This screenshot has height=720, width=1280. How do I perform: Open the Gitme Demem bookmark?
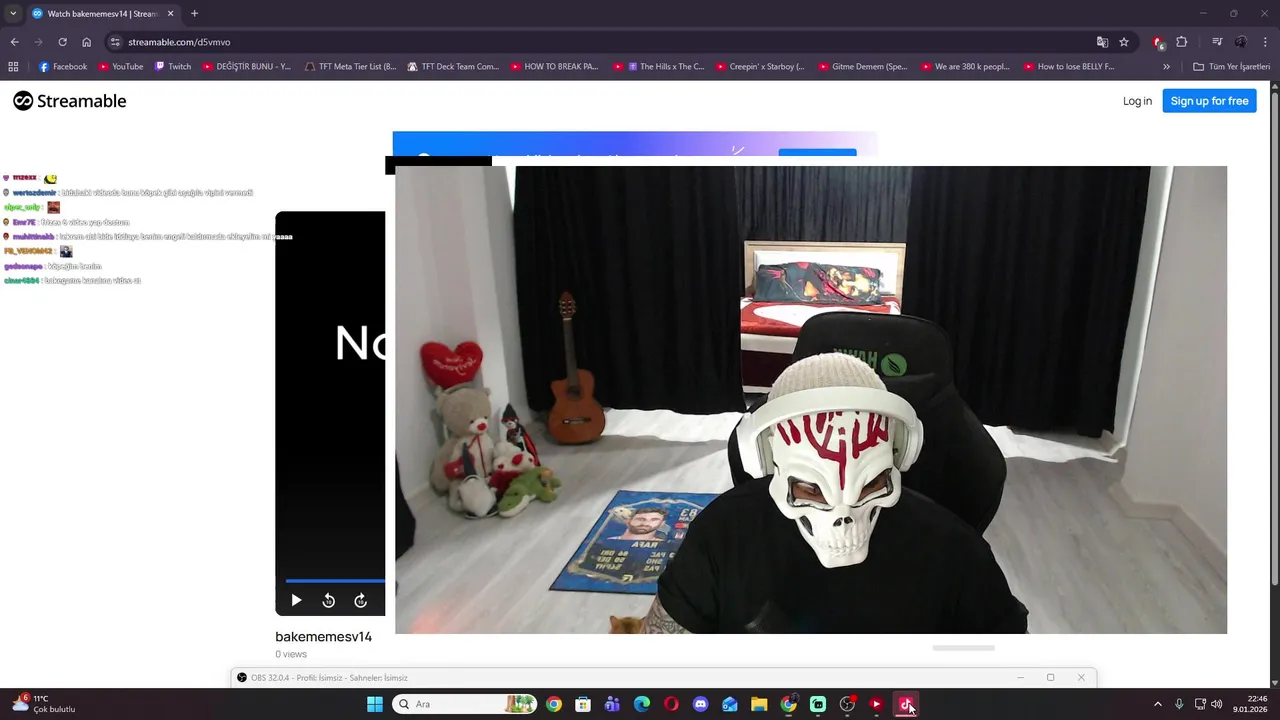click(862, 67)
